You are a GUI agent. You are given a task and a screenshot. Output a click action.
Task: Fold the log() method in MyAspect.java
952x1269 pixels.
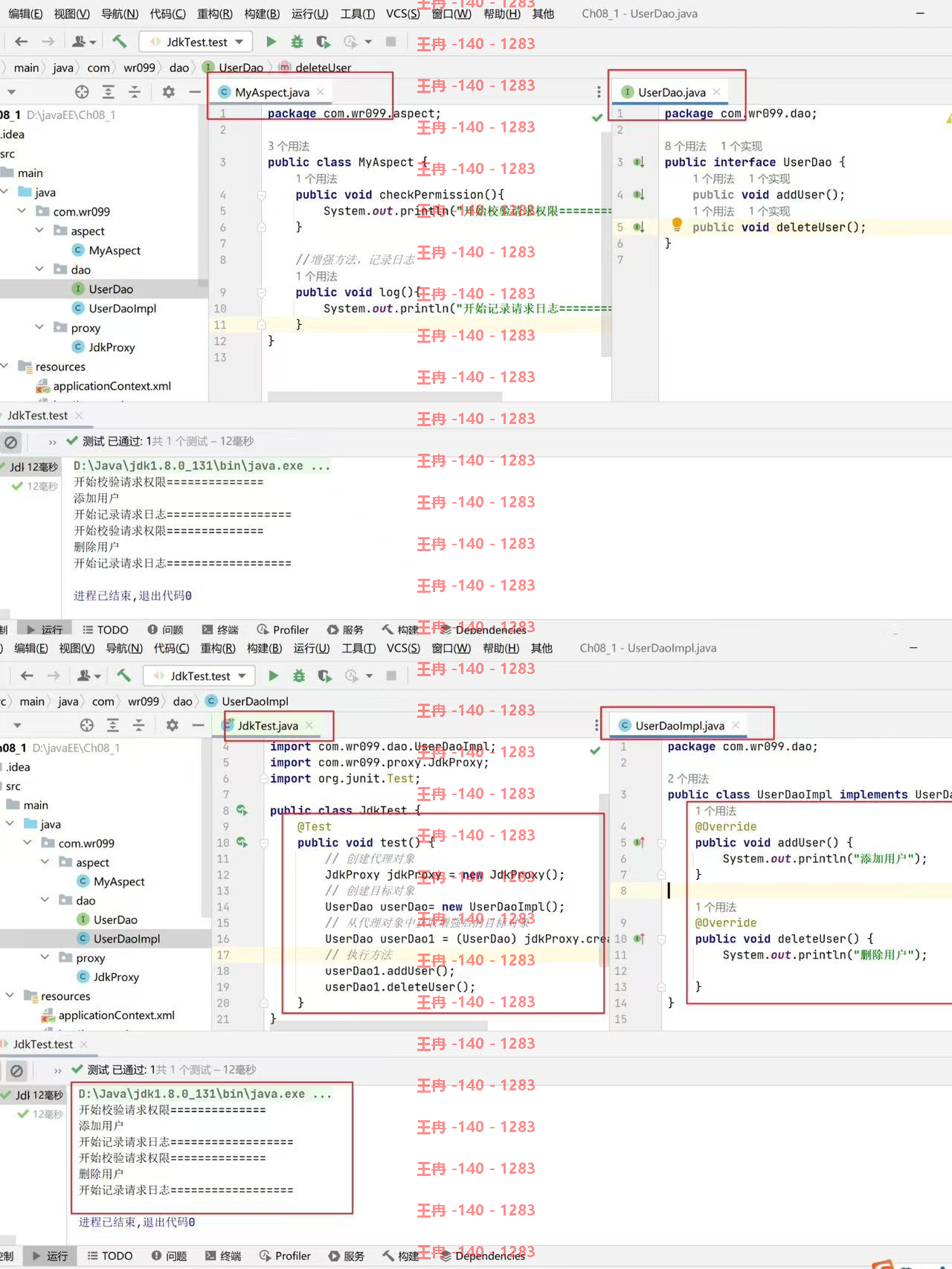(x=262, y=292)
